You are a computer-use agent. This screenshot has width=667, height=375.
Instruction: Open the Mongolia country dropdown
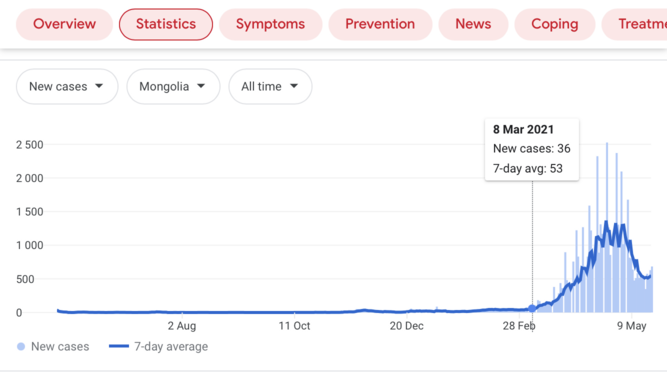coord(174,87)
